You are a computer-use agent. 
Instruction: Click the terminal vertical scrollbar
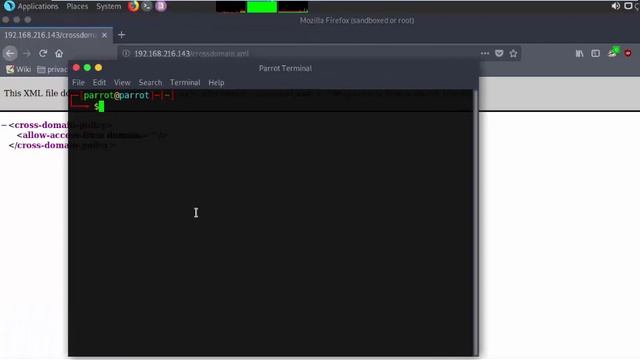(476, 222)
